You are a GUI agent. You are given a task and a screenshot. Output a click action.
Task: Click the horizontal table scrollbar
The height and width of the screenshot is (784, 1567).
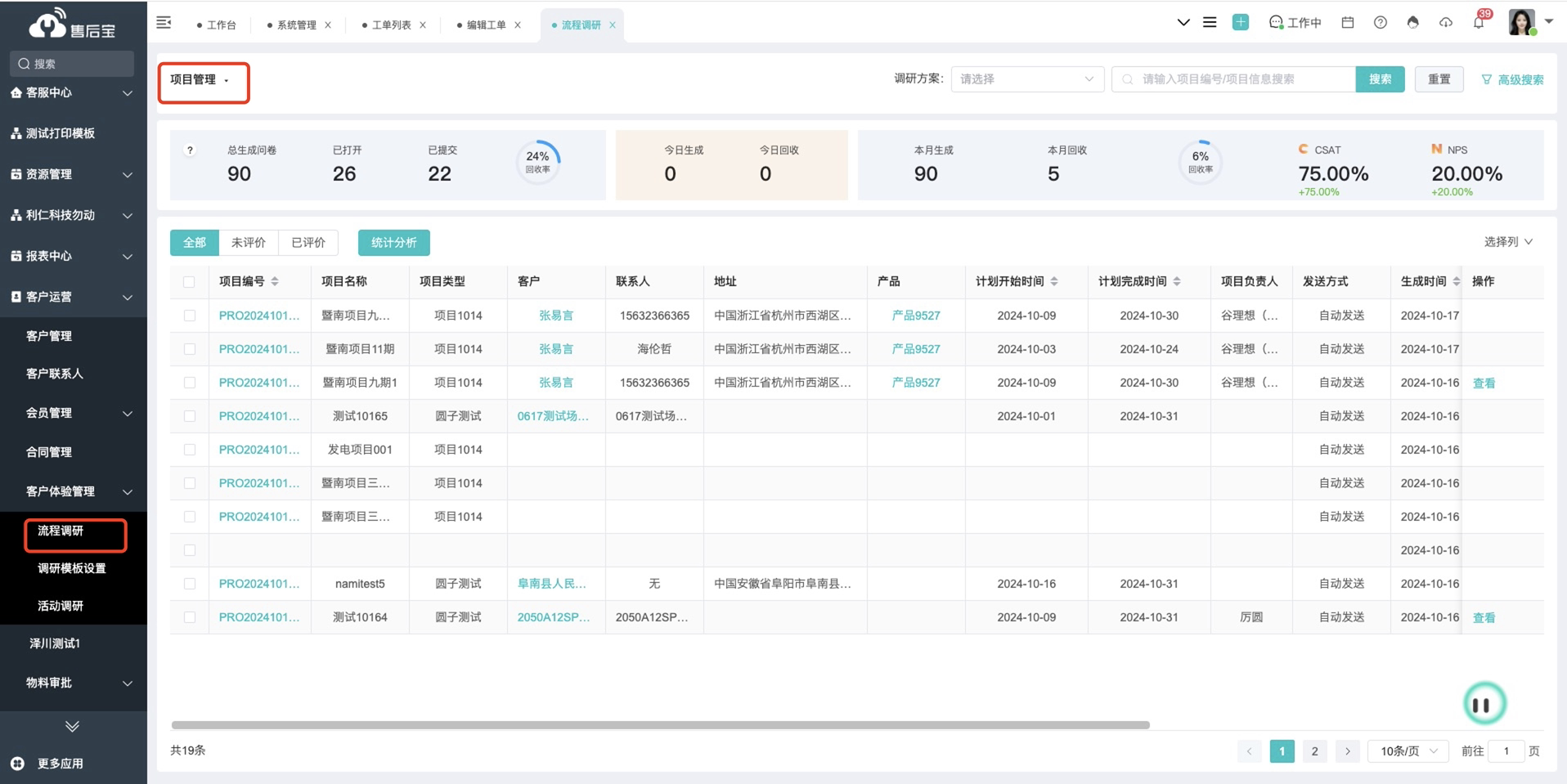point(660,725)
